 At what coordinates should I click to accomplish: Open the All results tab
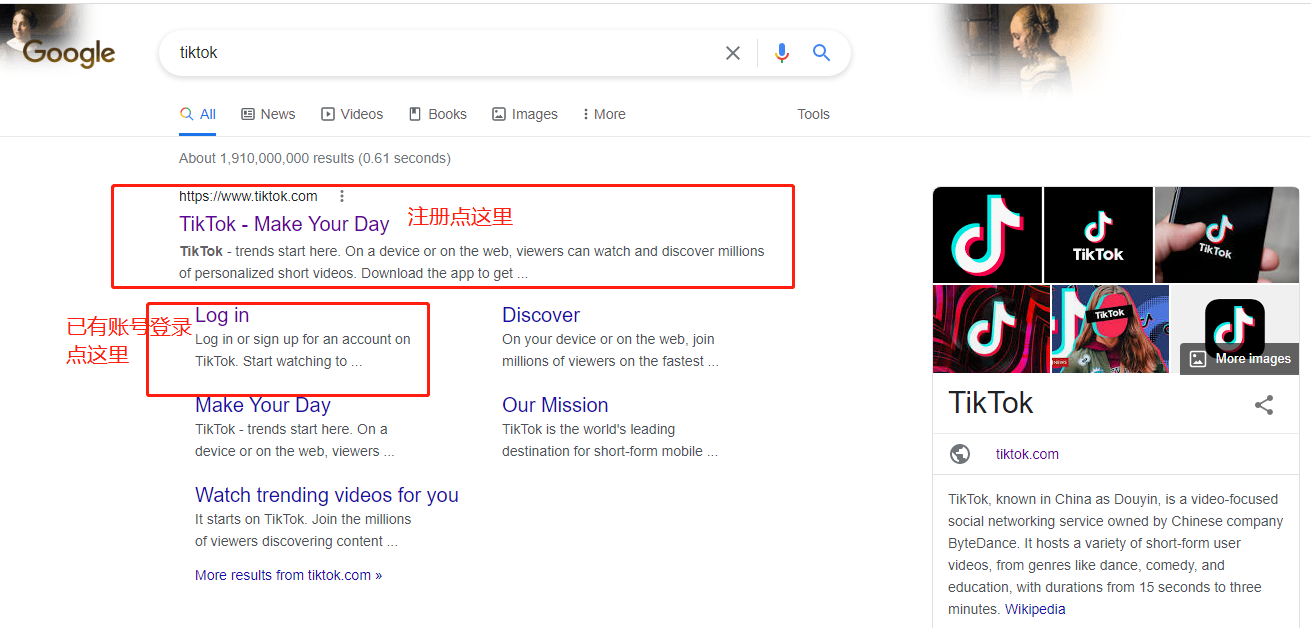[x=198, y=114]
